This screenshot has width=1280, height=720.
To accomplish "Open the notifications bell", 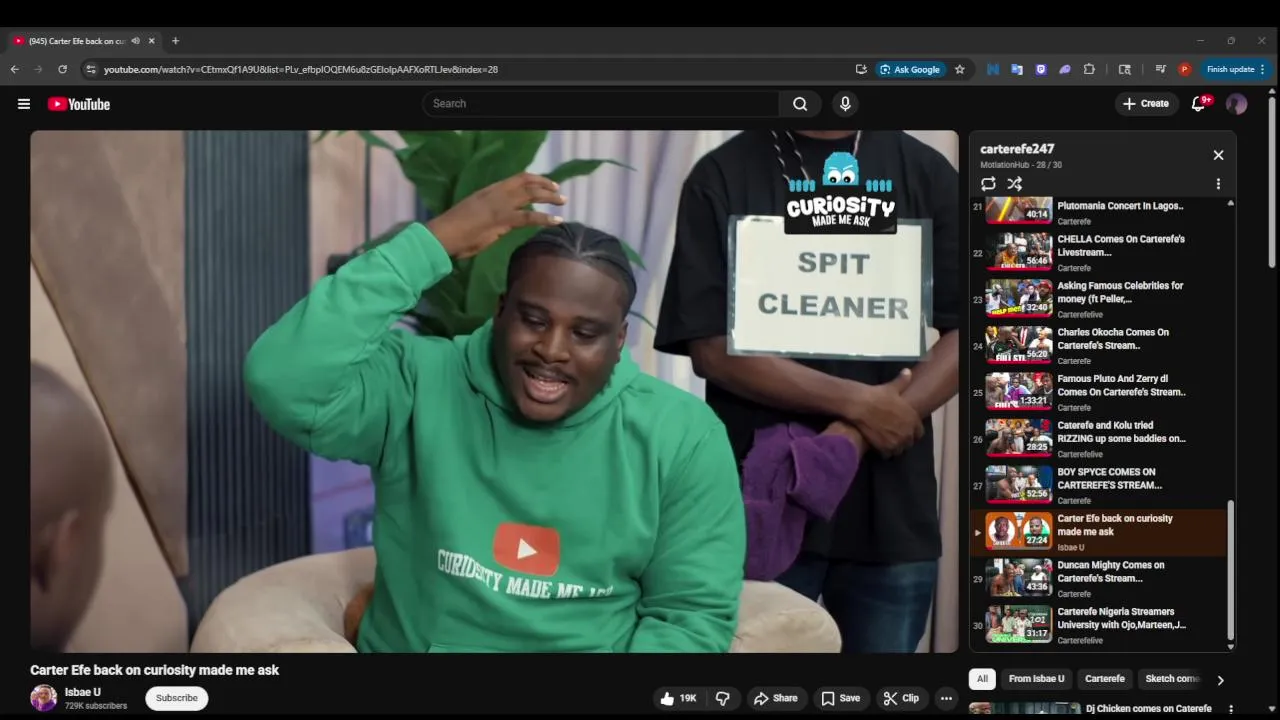I will click(x=1198, y=104).
